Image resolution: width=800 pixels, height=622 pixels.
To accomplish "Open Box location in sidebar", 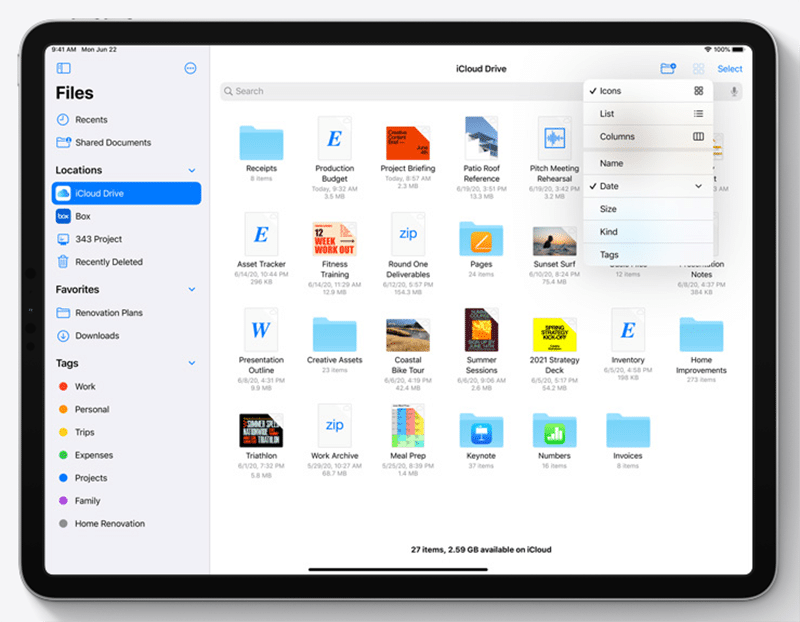I will (82, 216).
